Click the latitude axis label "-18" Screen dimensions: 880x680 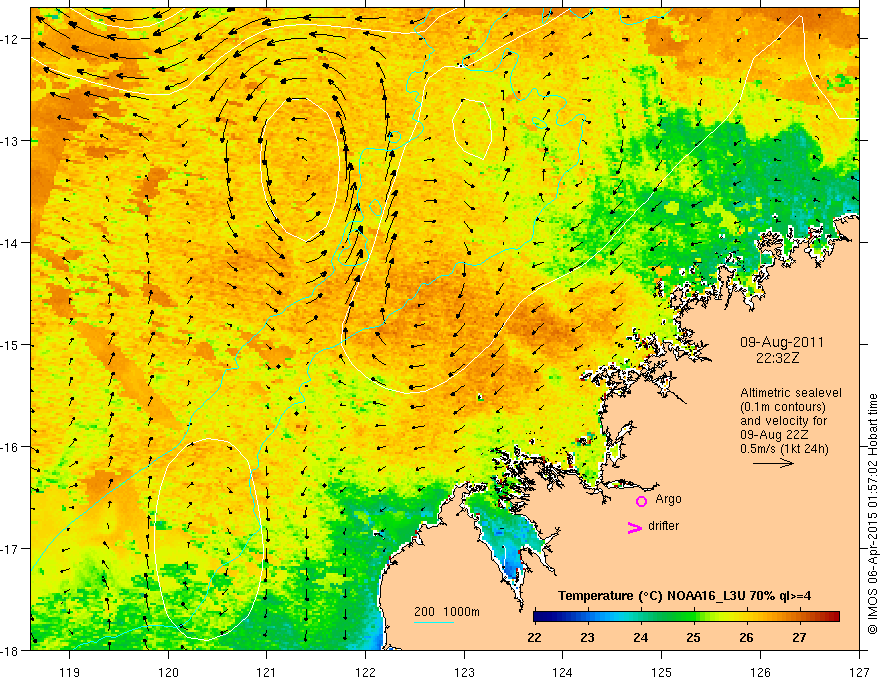11,650
